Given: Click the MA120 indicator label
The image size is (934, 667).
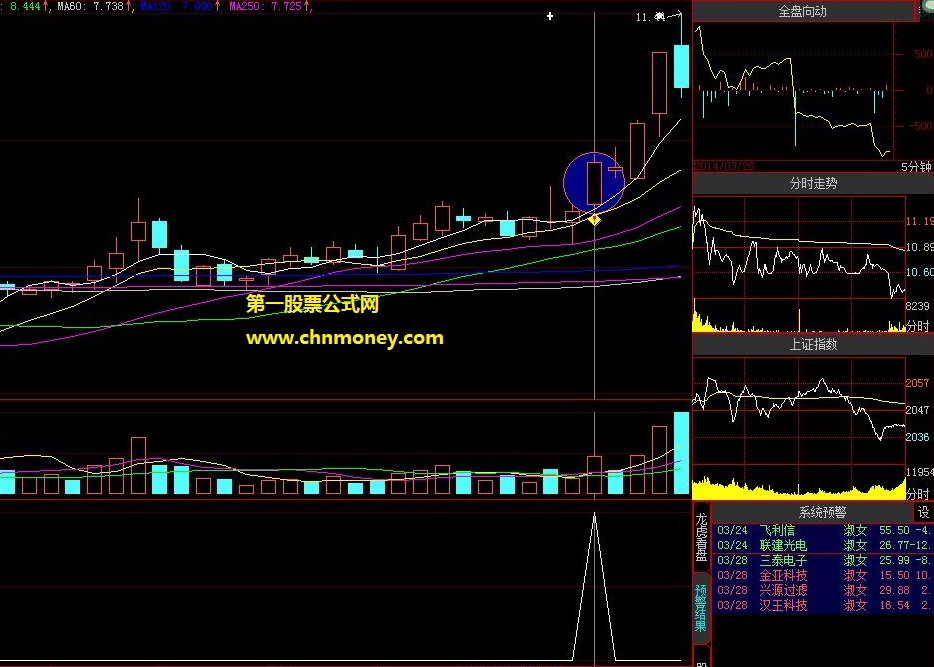Looking at the screenshot, I should [x=176, y=7].
